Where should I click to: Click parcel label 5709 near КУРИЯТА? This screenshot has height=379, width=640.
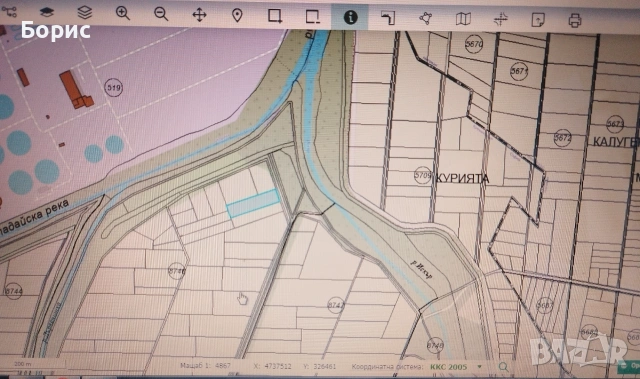click(422, 175)
